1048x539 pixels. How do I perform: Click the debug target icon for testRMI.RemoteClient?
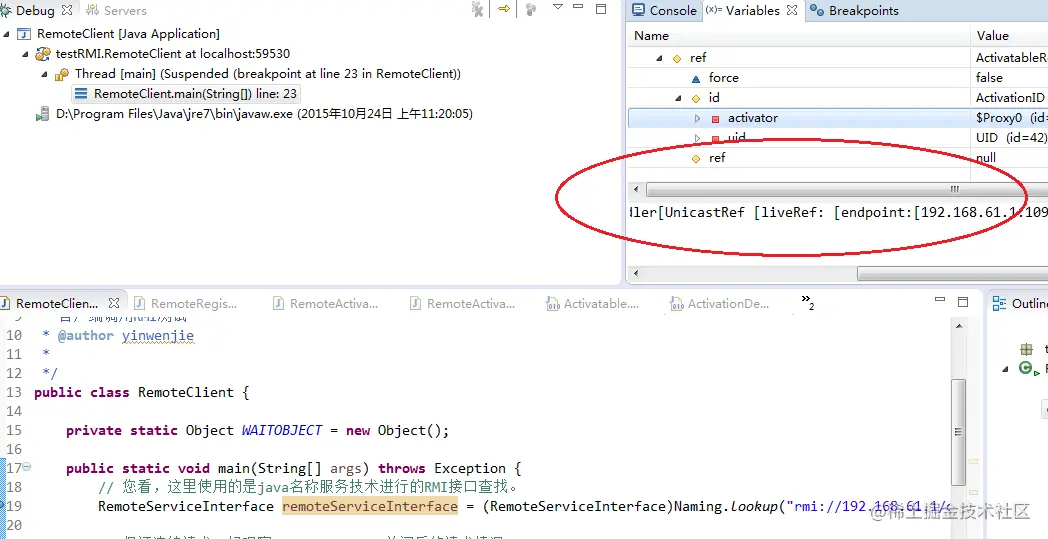[x=43, y=54]
